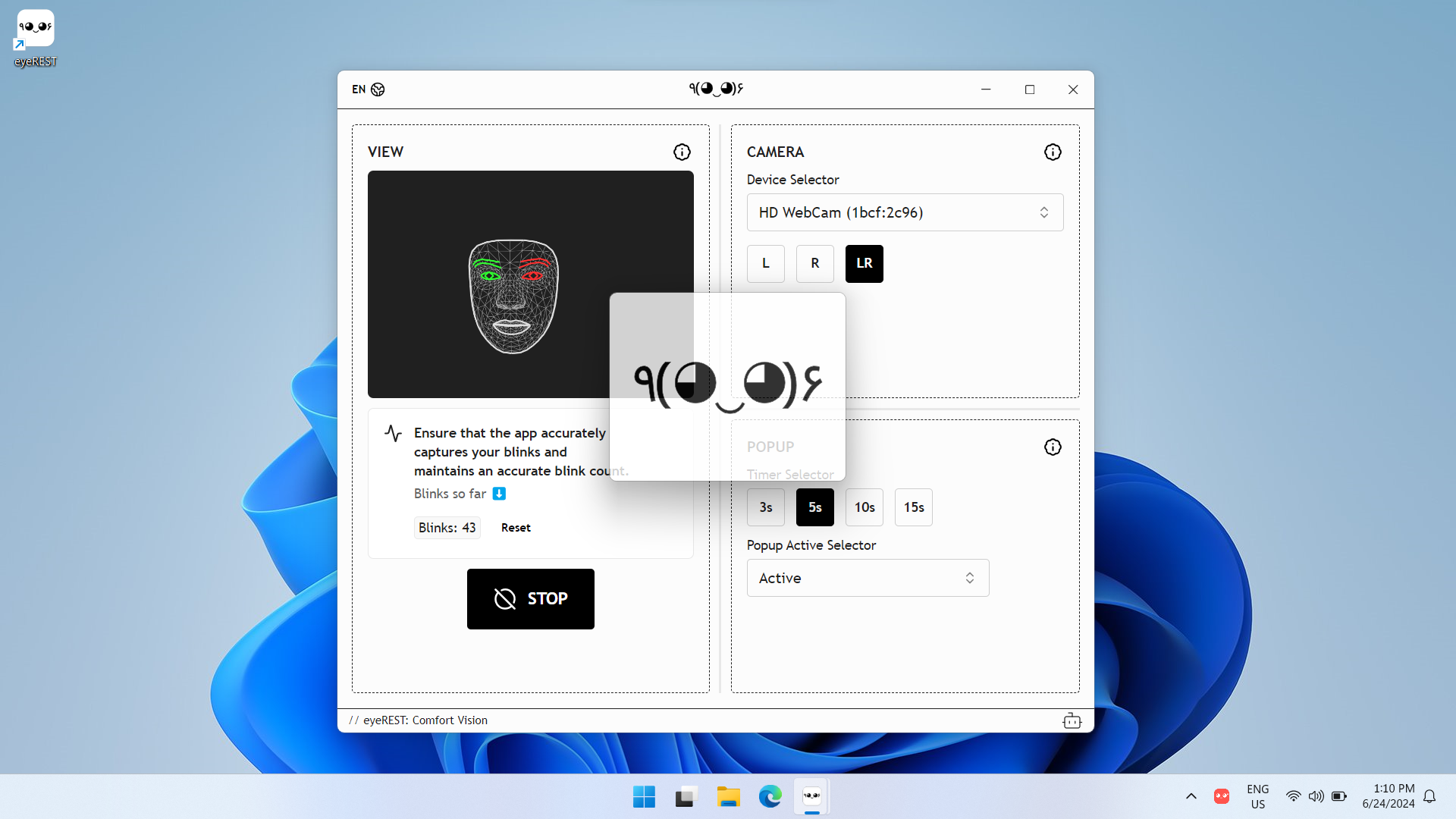
Task: Open the notifications bell icon
Action: tap(1429, 796)
